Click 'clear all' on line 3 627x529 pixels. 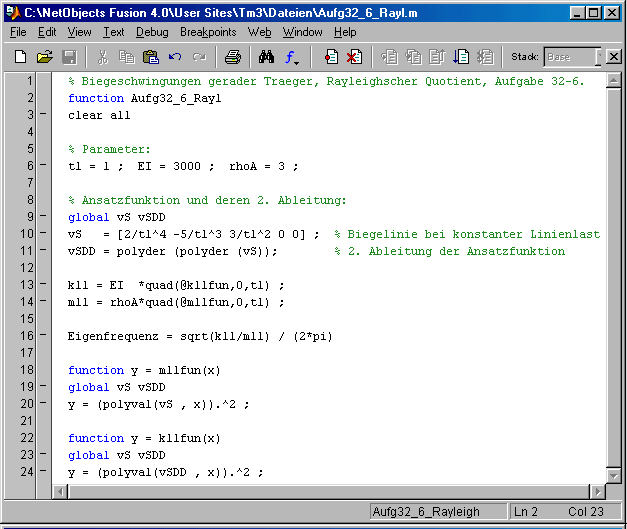point(99,116)
